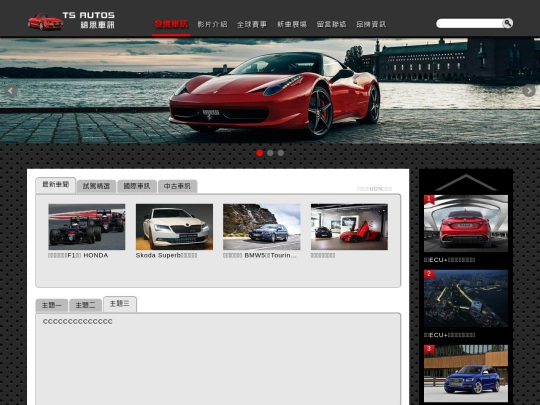
Task: Open the blue BMW5 Touring thumbnail
Action: [x=262, y=227]
